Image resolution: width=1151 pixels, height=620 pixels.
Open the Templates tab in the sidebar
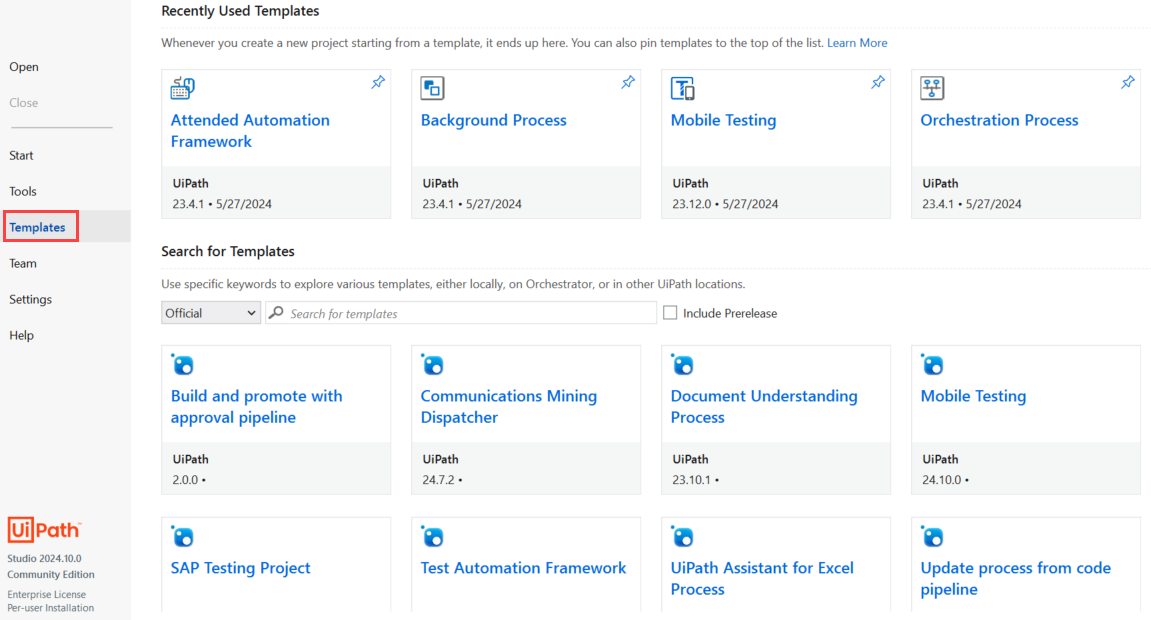coord(38,227)
